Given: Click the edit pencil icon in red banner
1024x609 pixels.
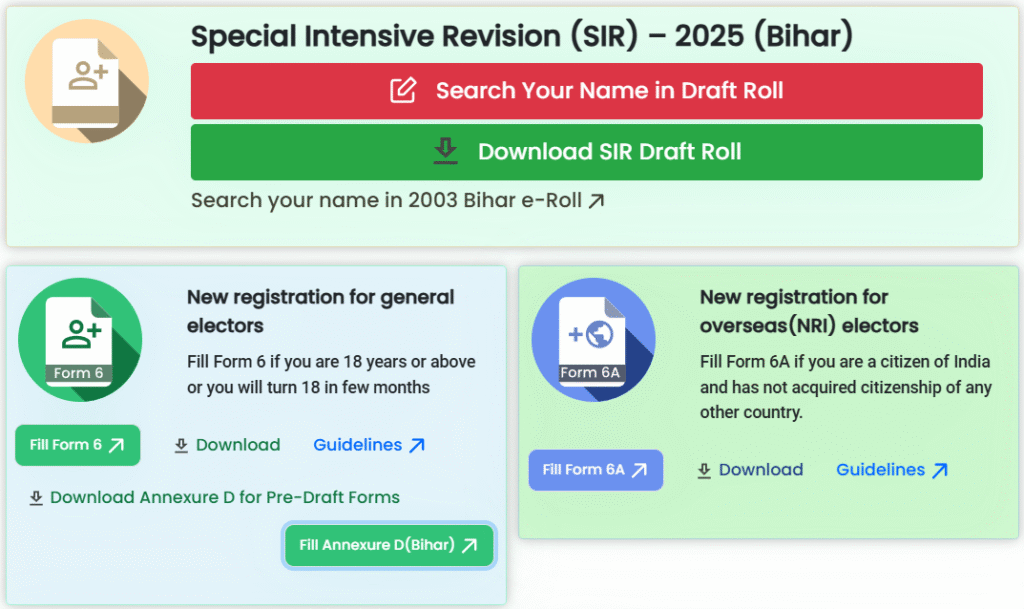Looking at the screenshot, I should coord(402,91).
